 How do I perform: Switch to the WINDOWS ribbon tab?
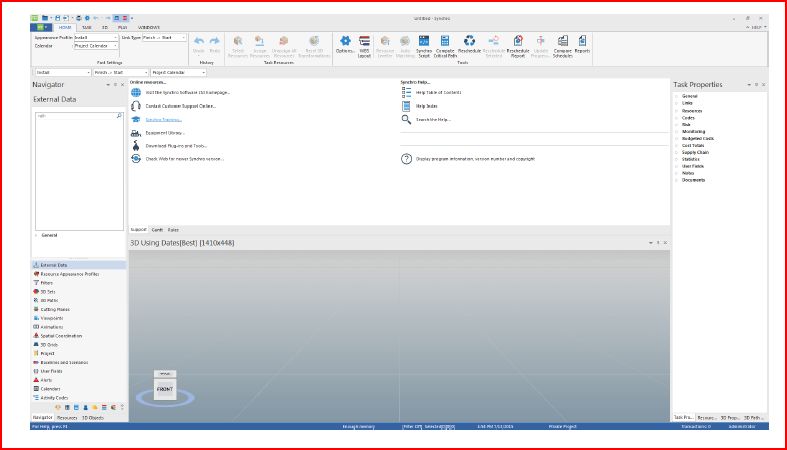[x=149, y=27]
